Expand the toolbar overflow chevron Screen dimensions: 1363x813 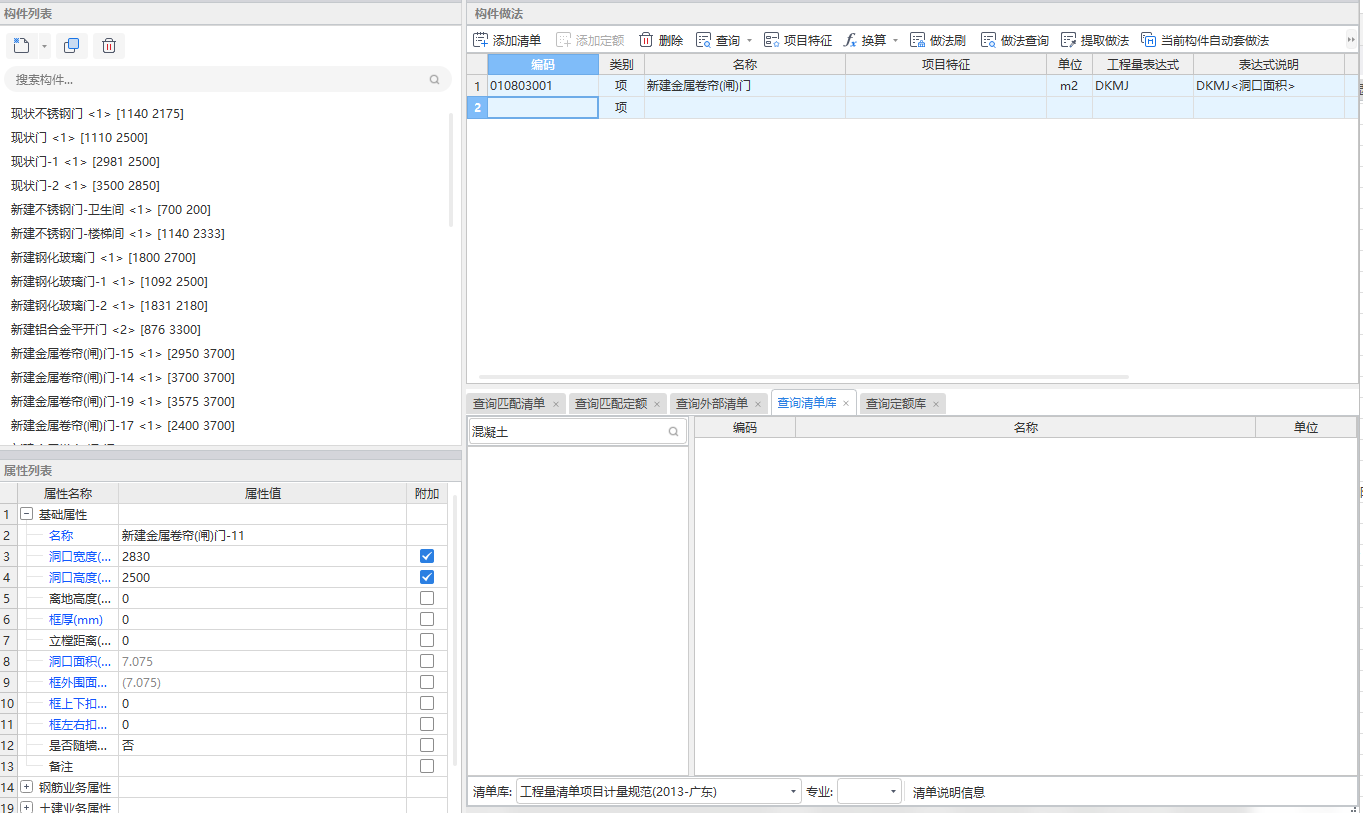[x=1352, y=40]
